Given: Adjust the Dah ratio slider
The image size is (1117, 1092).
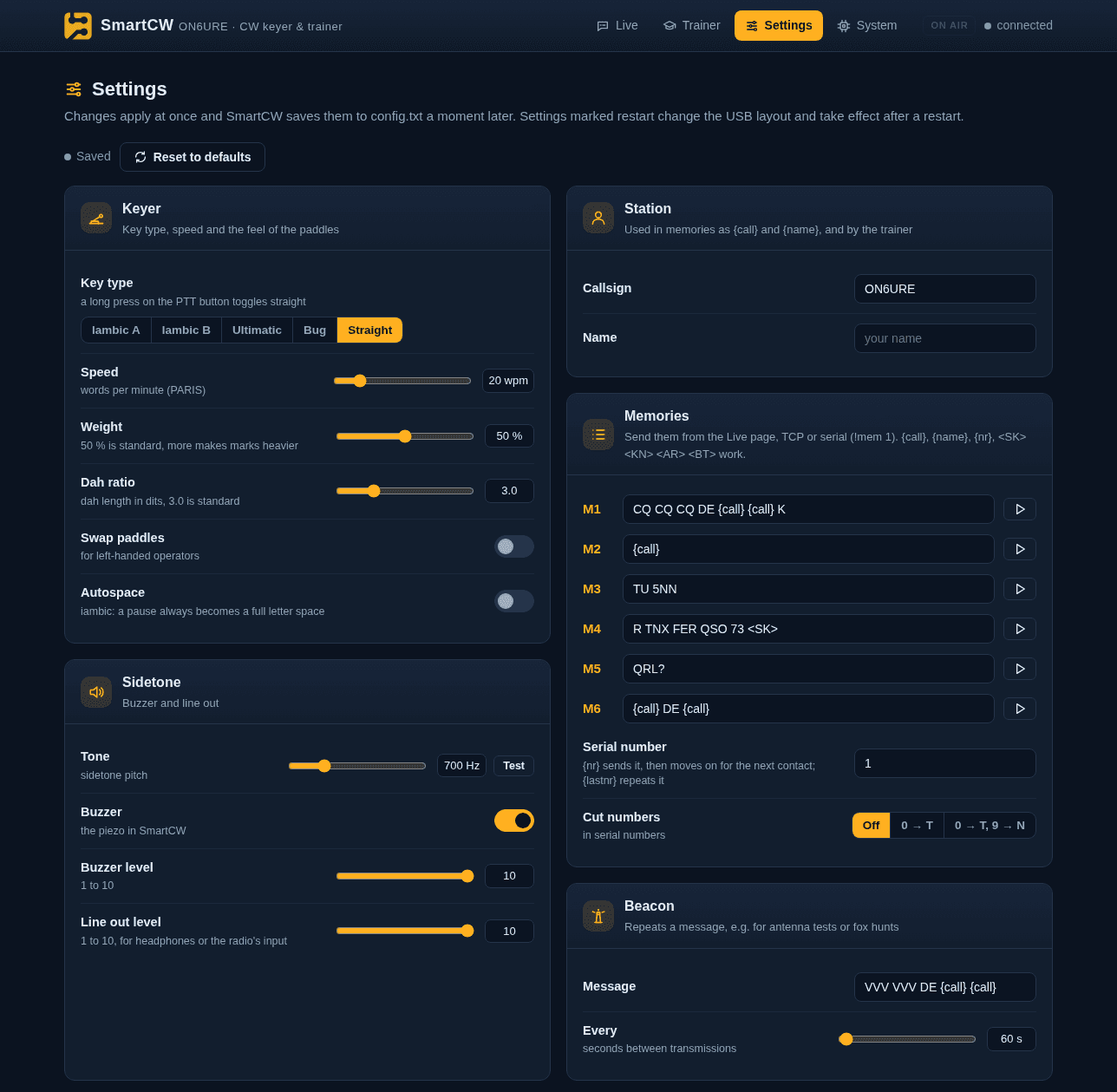Looking at the screenshot, I should click(x=405, y=491).
